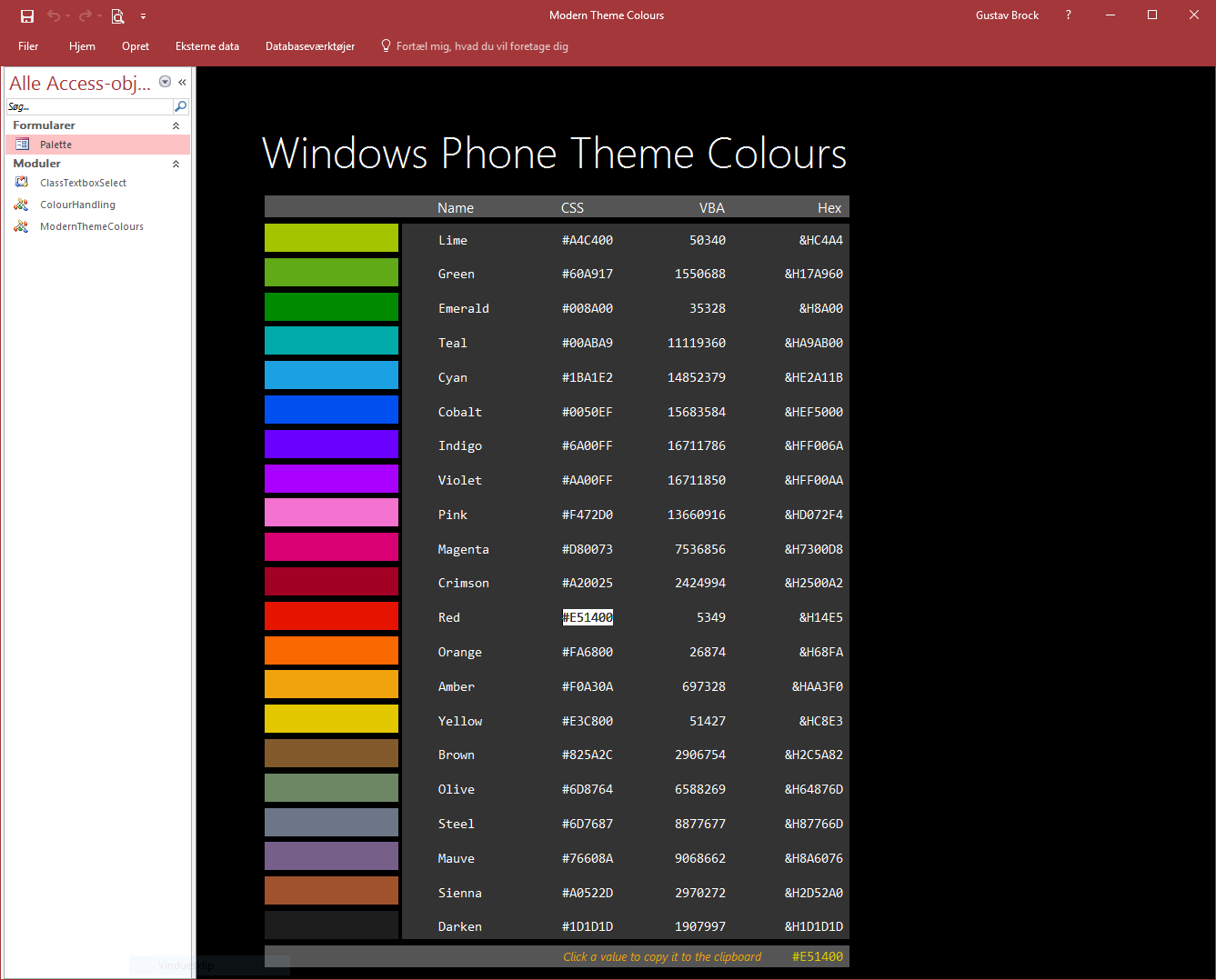Open the ClassTextboxSelect class module
The image size is (1216, 980).
click(83, 183)
